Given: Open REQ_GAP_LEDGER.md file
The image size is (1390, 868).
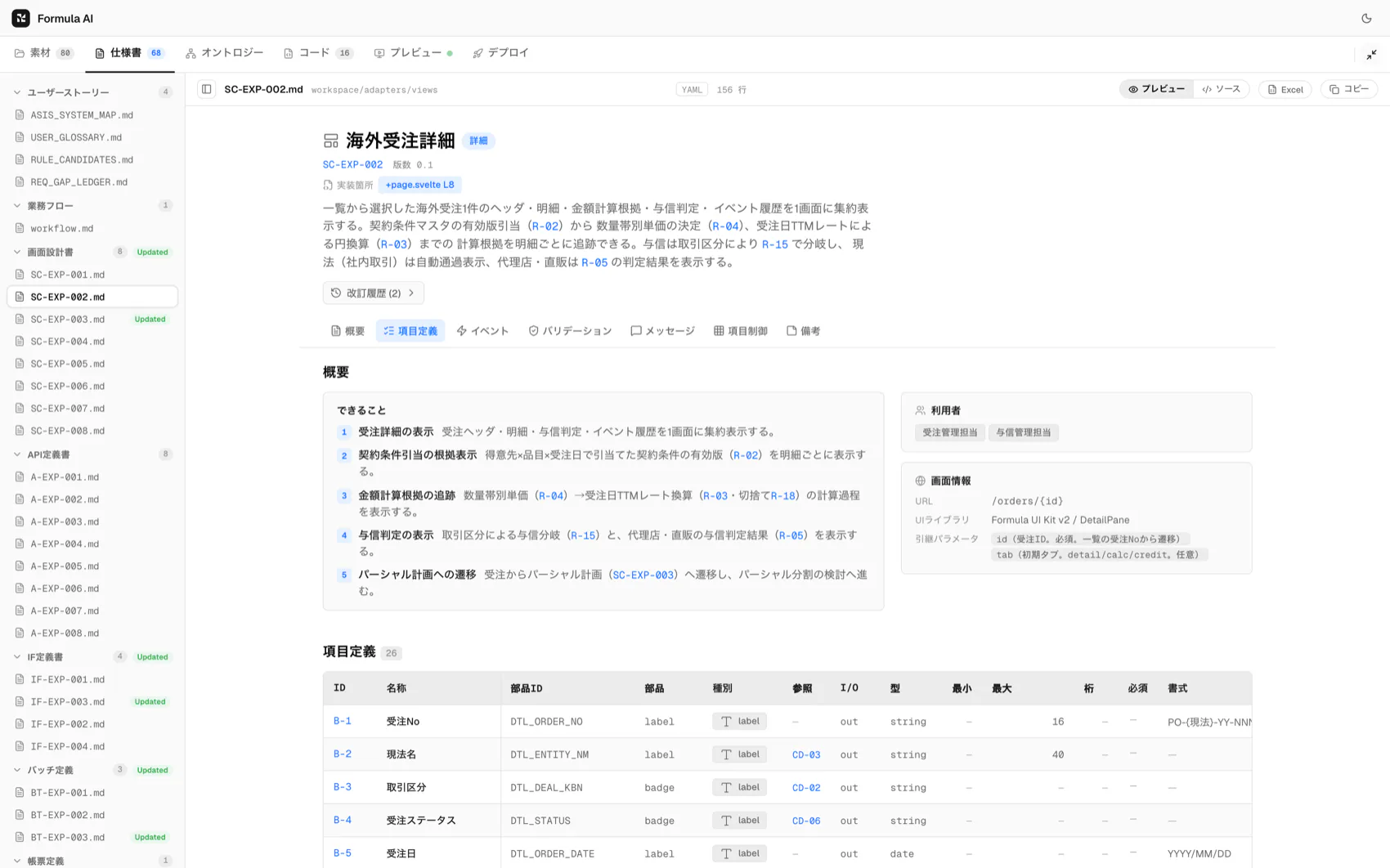Looking at the screenshot, I should coord(92,182).
